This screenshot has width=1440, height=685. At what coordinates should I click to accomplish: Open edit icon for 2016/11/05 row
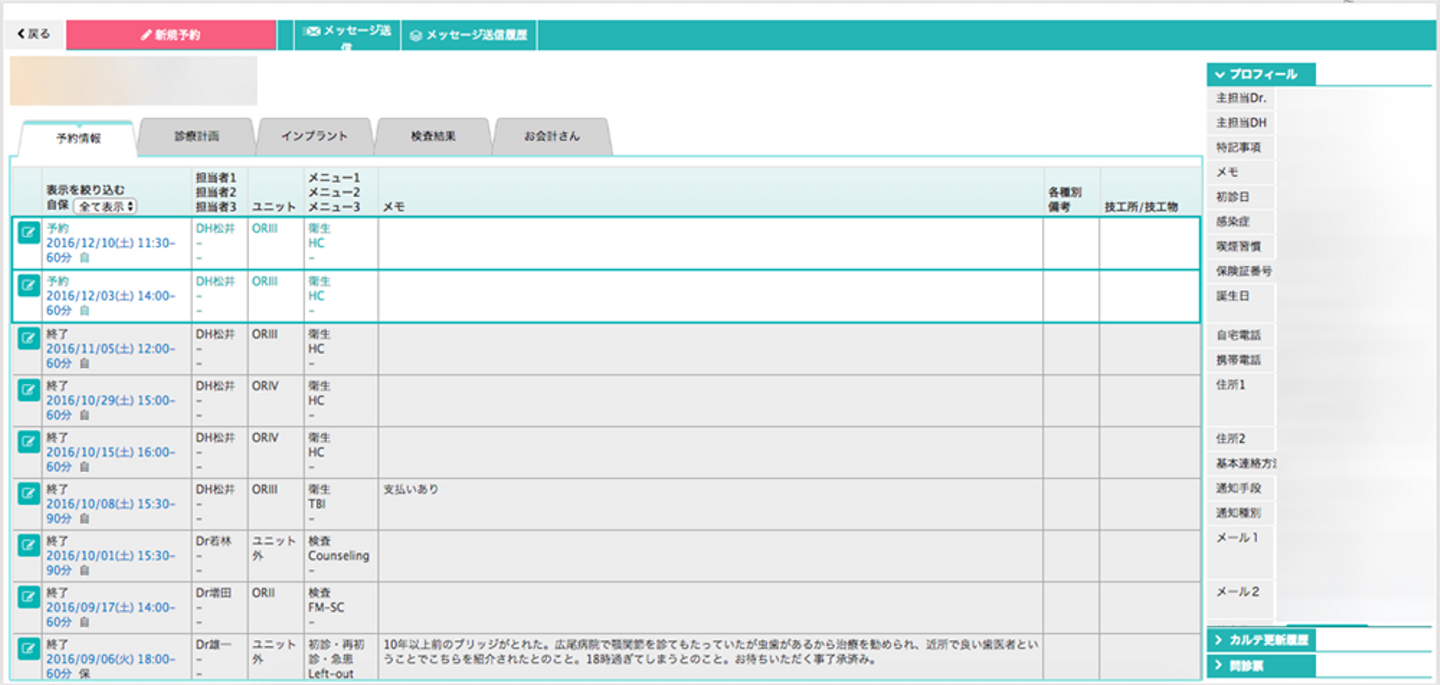point(28,338)
